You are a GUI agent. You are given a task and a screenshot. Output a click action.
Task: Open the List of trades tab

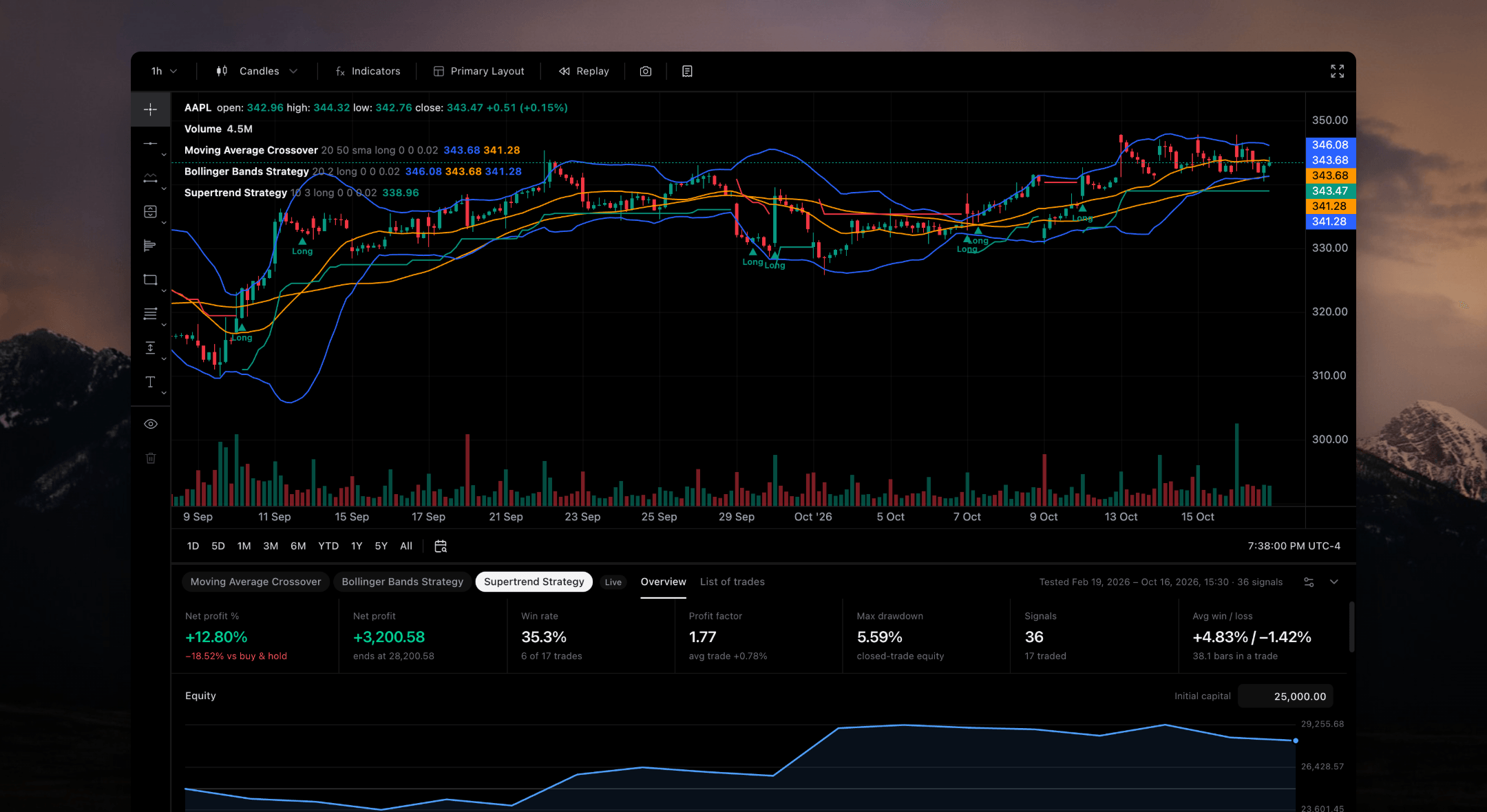click(x=732, y=582)
